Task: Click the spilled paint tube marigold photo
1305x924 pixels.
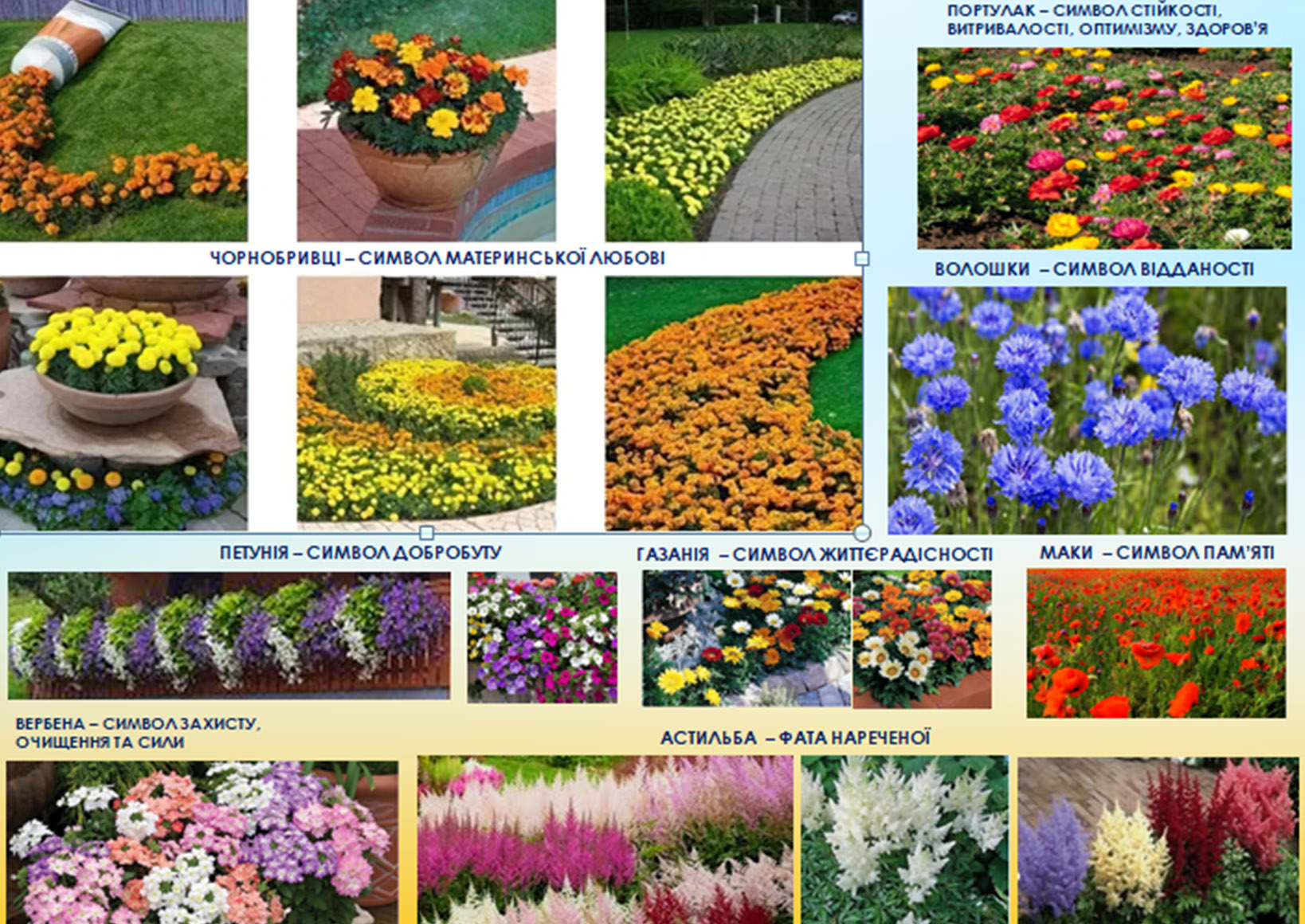Action: pos(123,120)
